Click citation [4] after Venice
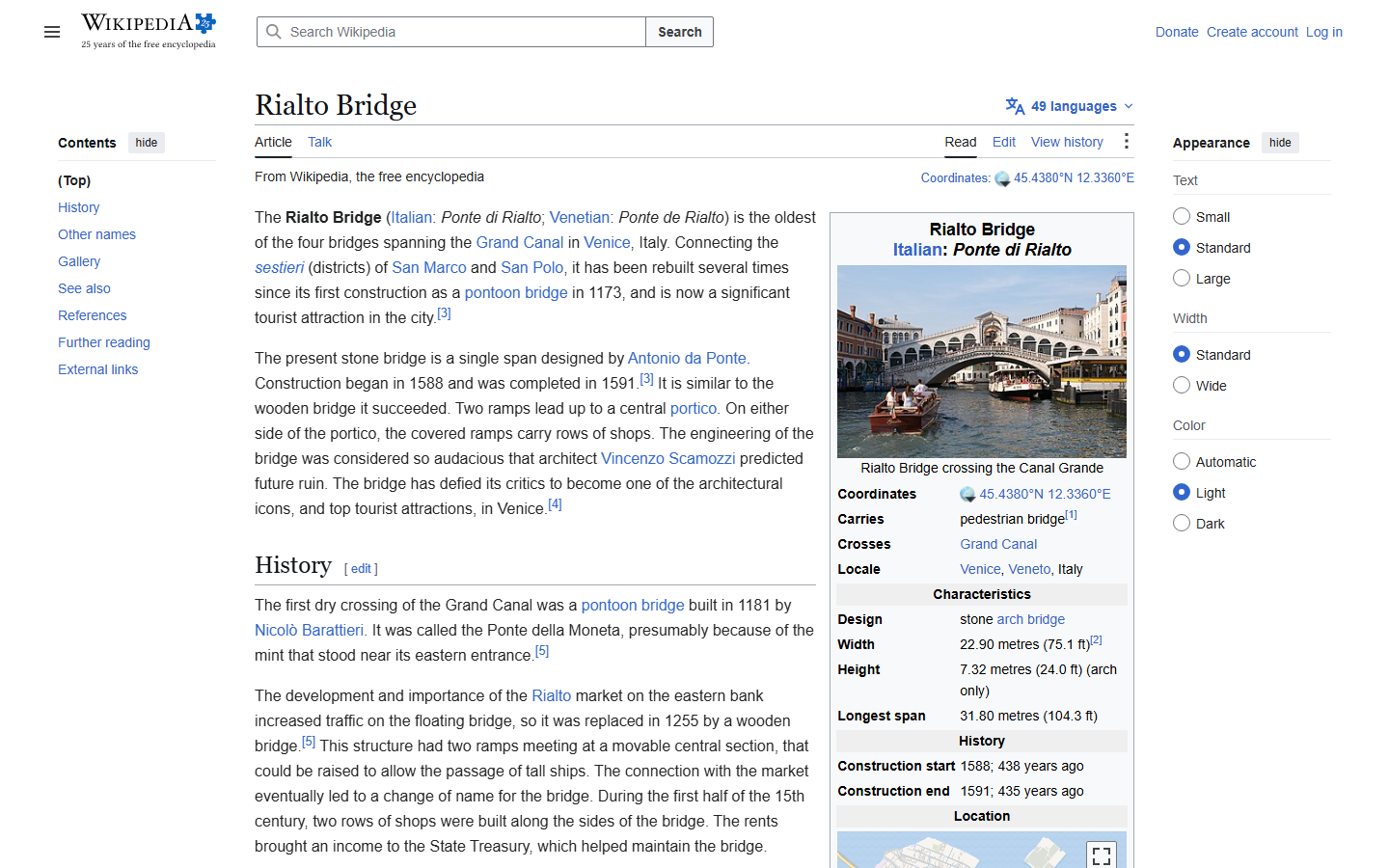This screenshot has height=868, width=1389. pyautogui.click(x=555, y=504)
